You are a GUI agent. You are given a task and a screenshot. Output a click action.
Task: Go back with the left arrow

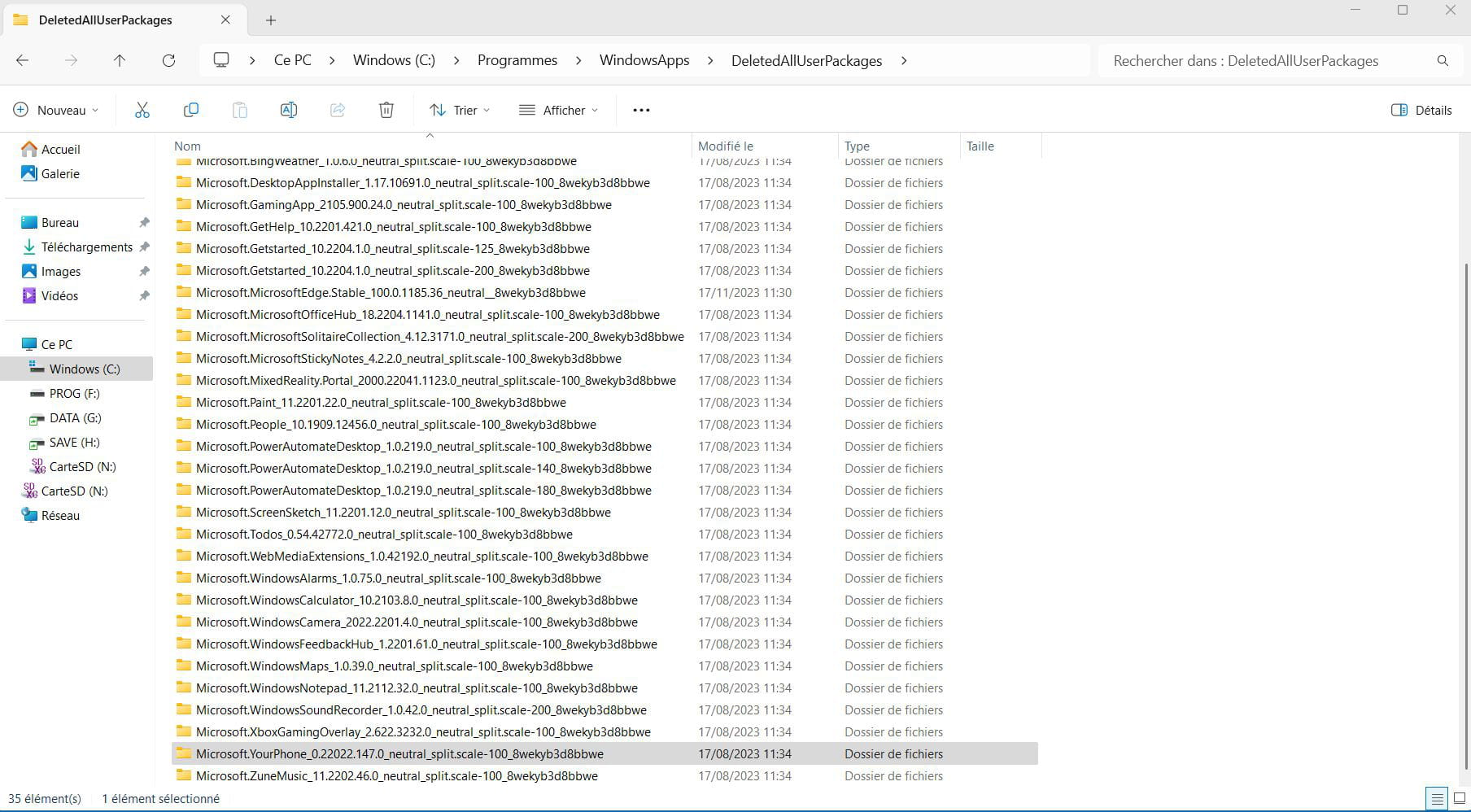click(23, 60)
